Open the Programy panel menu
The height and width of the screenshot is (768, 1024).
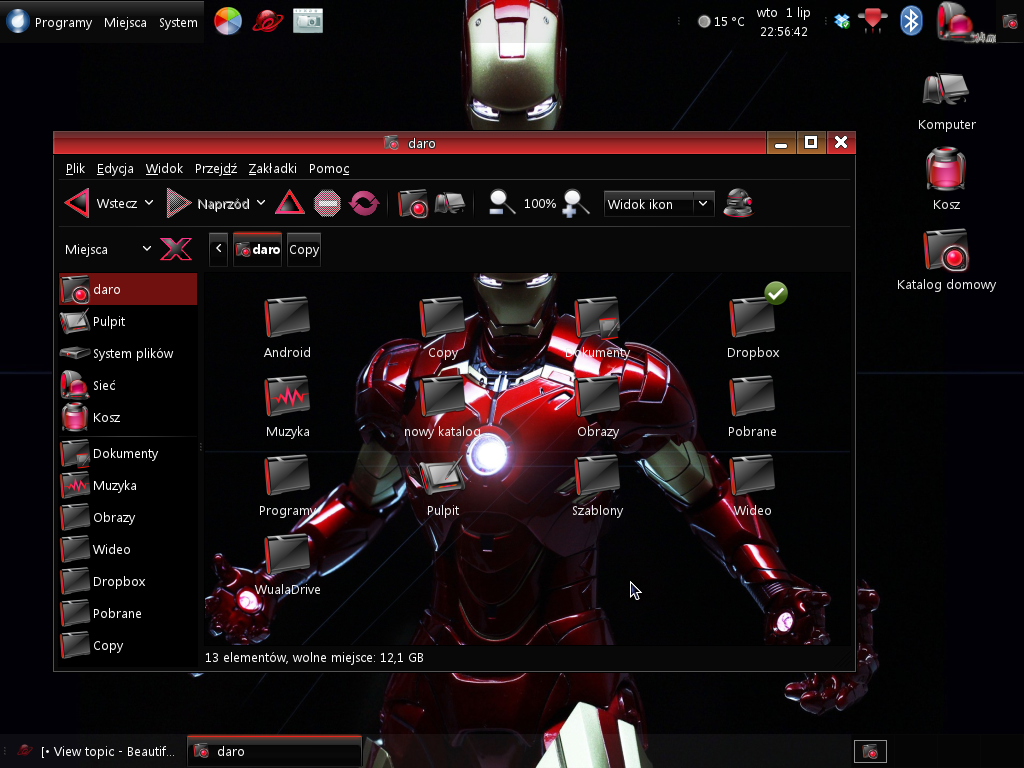63,22
